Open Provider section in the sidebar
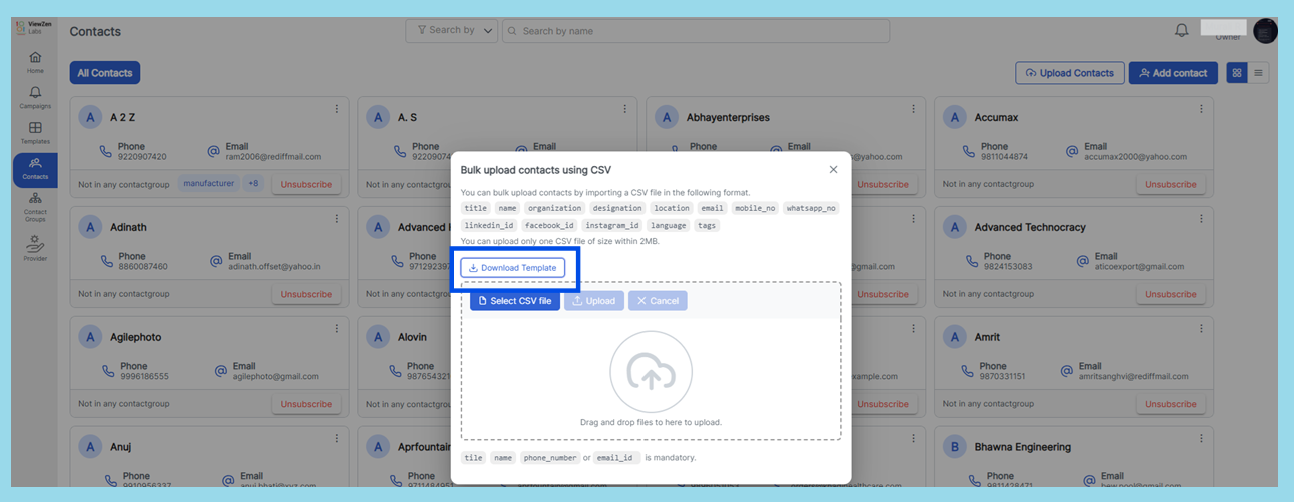Screen dimensions: 1294x502 [35, 248]
